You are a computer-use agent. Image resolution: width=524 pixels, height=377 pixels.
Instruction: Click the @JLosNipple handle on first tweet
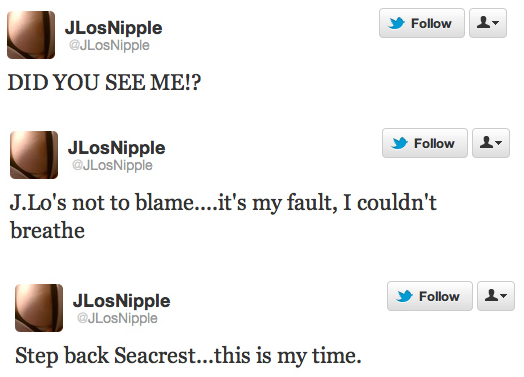(109, 45)
